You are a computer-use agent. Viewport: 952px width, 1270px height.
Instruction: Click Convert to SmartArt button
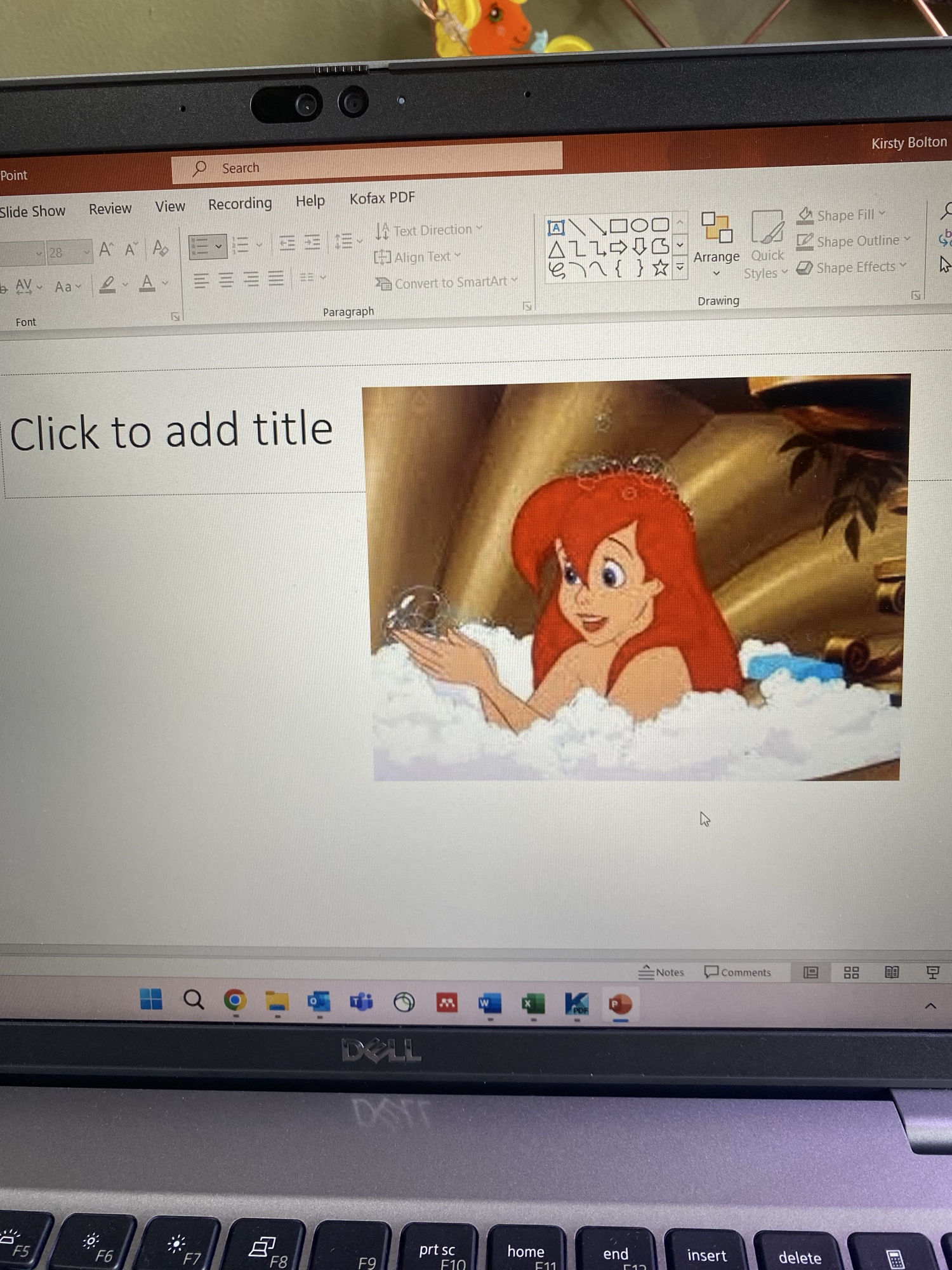pos(447,283)
